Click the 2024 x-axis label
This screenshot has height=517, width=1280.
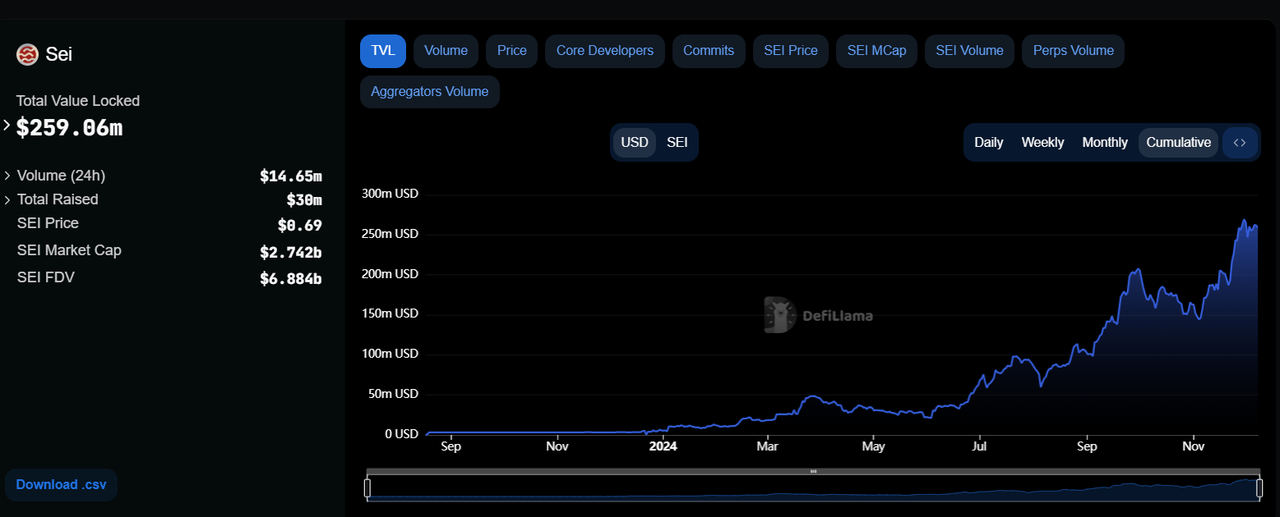[662, 447]
